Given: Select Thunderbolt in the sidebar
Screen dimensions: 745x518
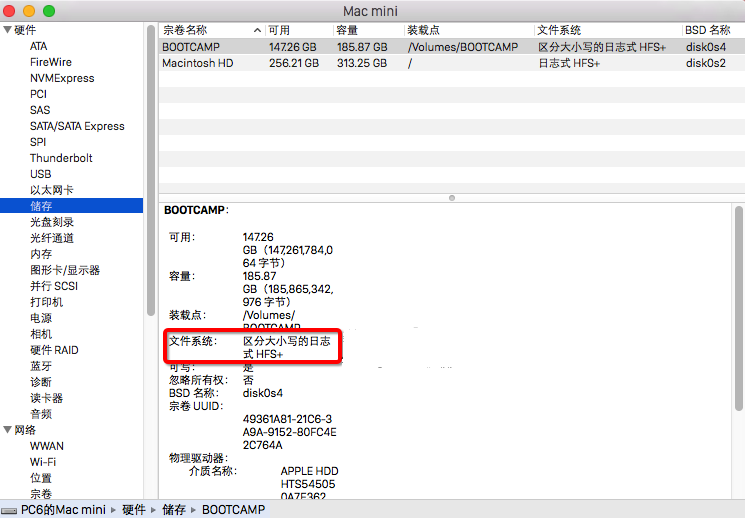Looking at the screenshot, I should 61,158.
